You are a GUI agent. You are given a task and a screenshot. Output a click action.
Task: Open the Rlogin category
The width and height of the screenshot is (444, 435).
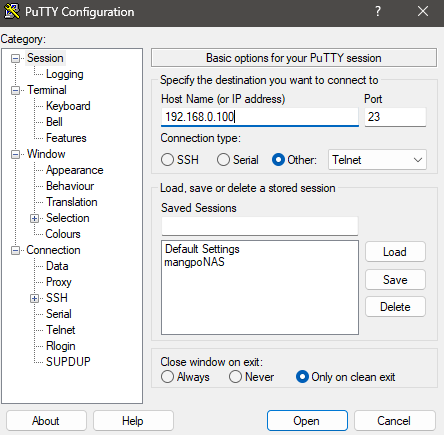61,346
